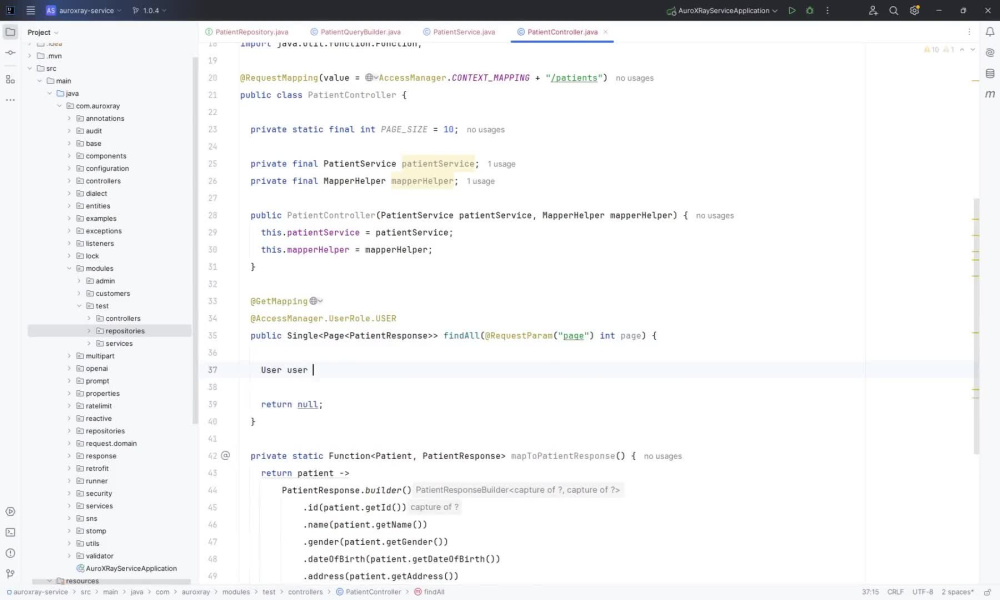Viewport: 1000px width, 600px height.
Task: Click globe icon before AccessManager in RequestMapping
Action: (x=371, y=78)
